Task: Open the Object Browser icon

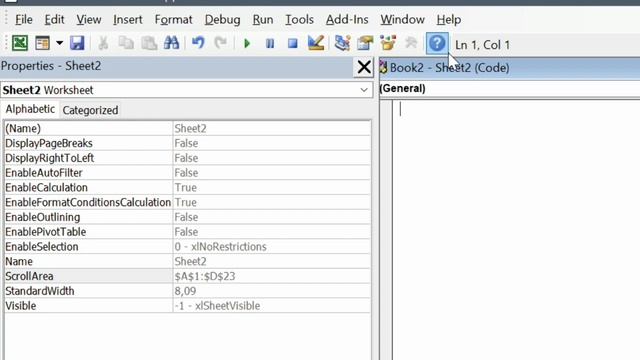Action: pyautogui.click(x=388, y=43)
